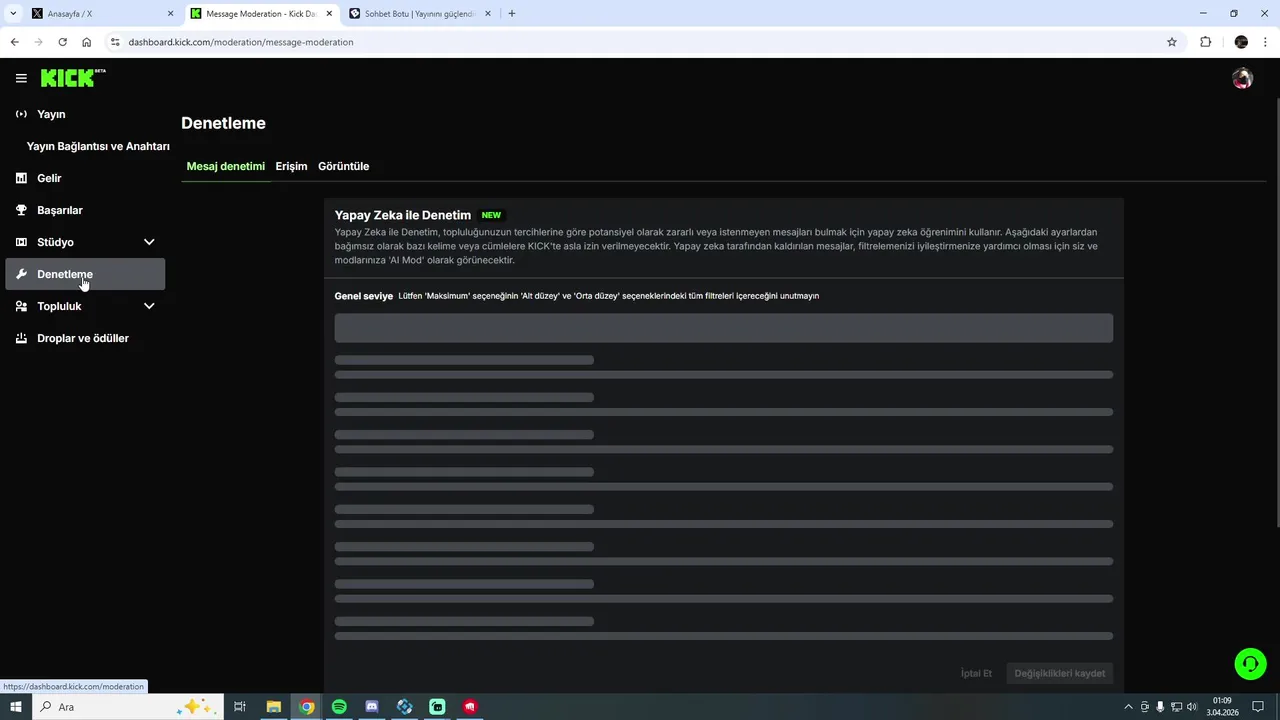Go back with the browser back arrow
Image resolution: width=1280 pixels, height=720 pixels.
tap(14, 42)
